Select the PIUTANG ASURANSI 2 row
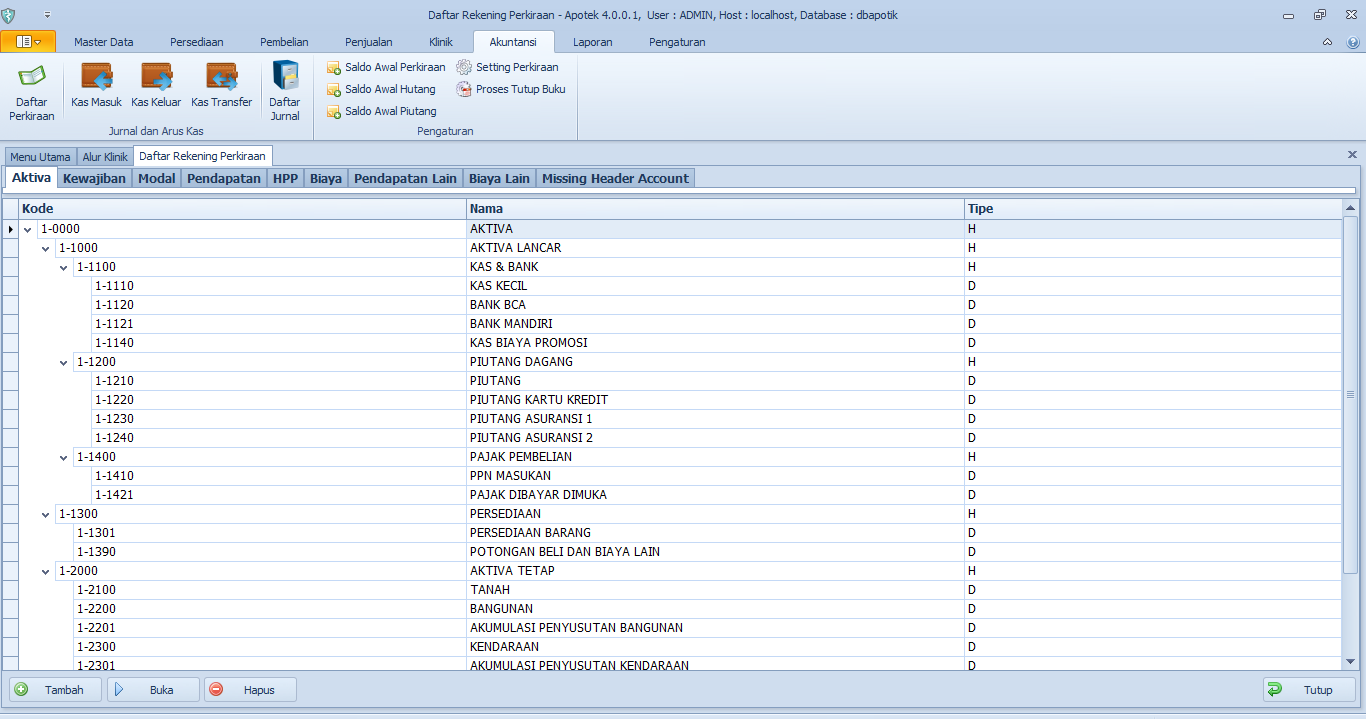This screenshot has width=1366, height=719. pyautogui.click(x=671, y=438)
